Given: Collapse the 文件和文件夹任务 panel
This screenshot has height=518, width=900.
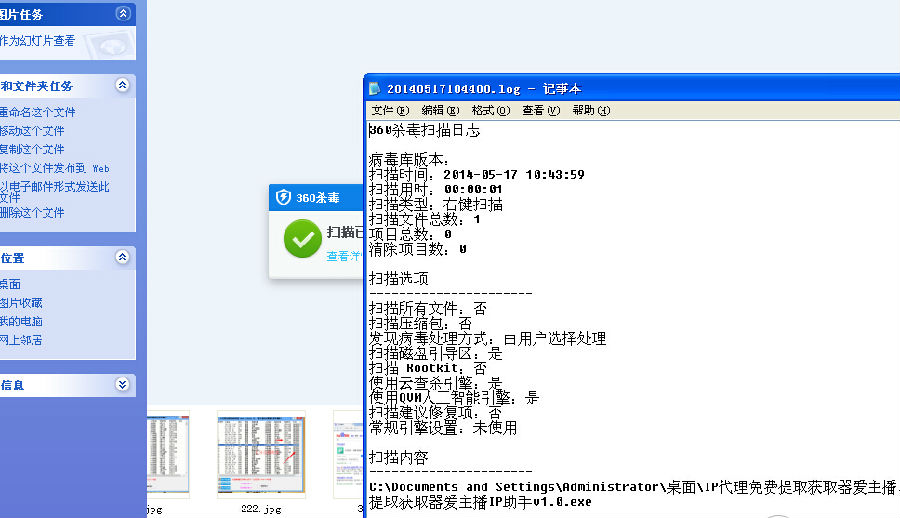Looking at the screenshot, I should (122, 86).
